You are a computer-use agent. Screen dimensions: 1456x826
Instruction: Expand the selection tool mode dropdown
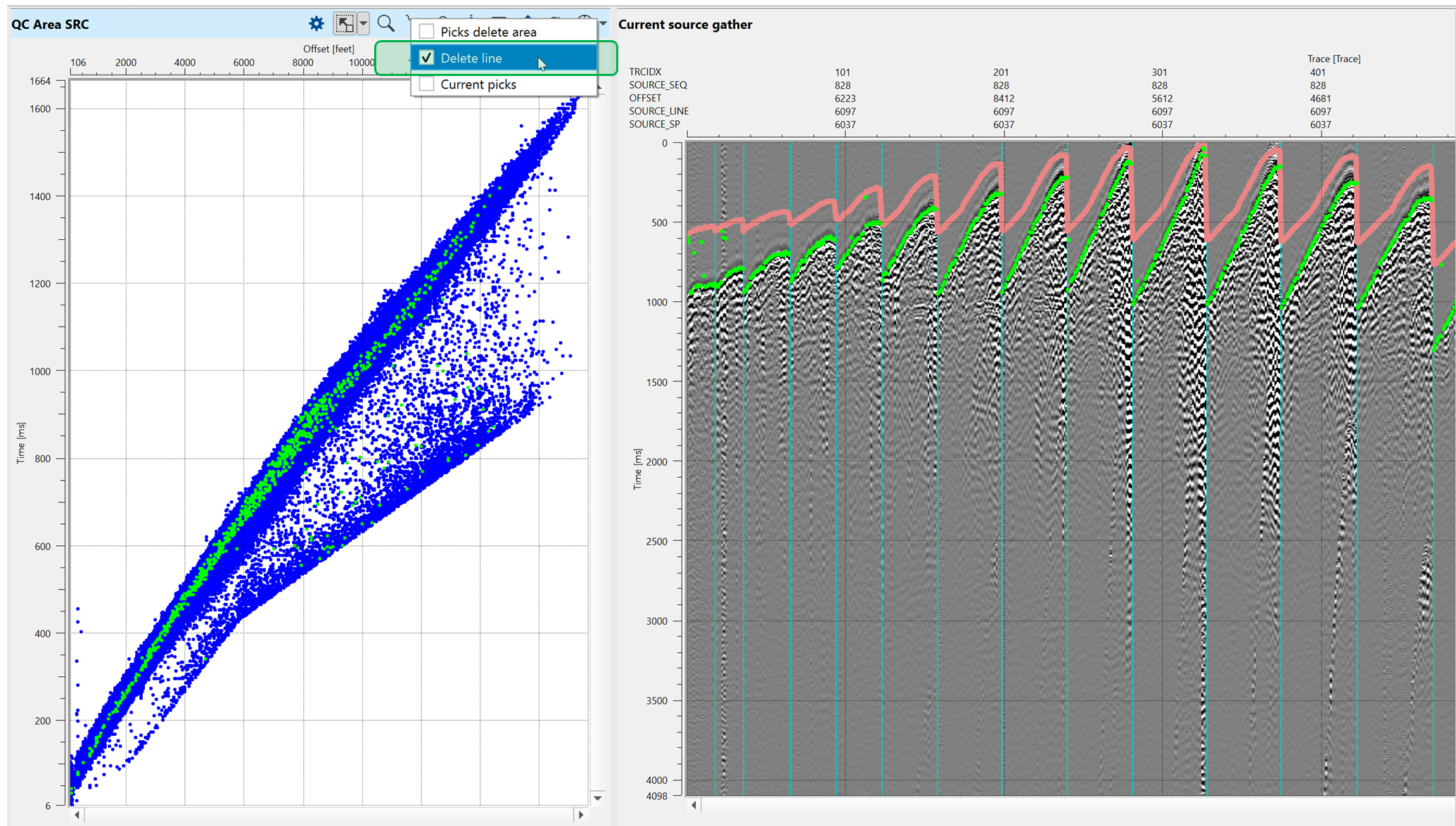tap(363, 24)
